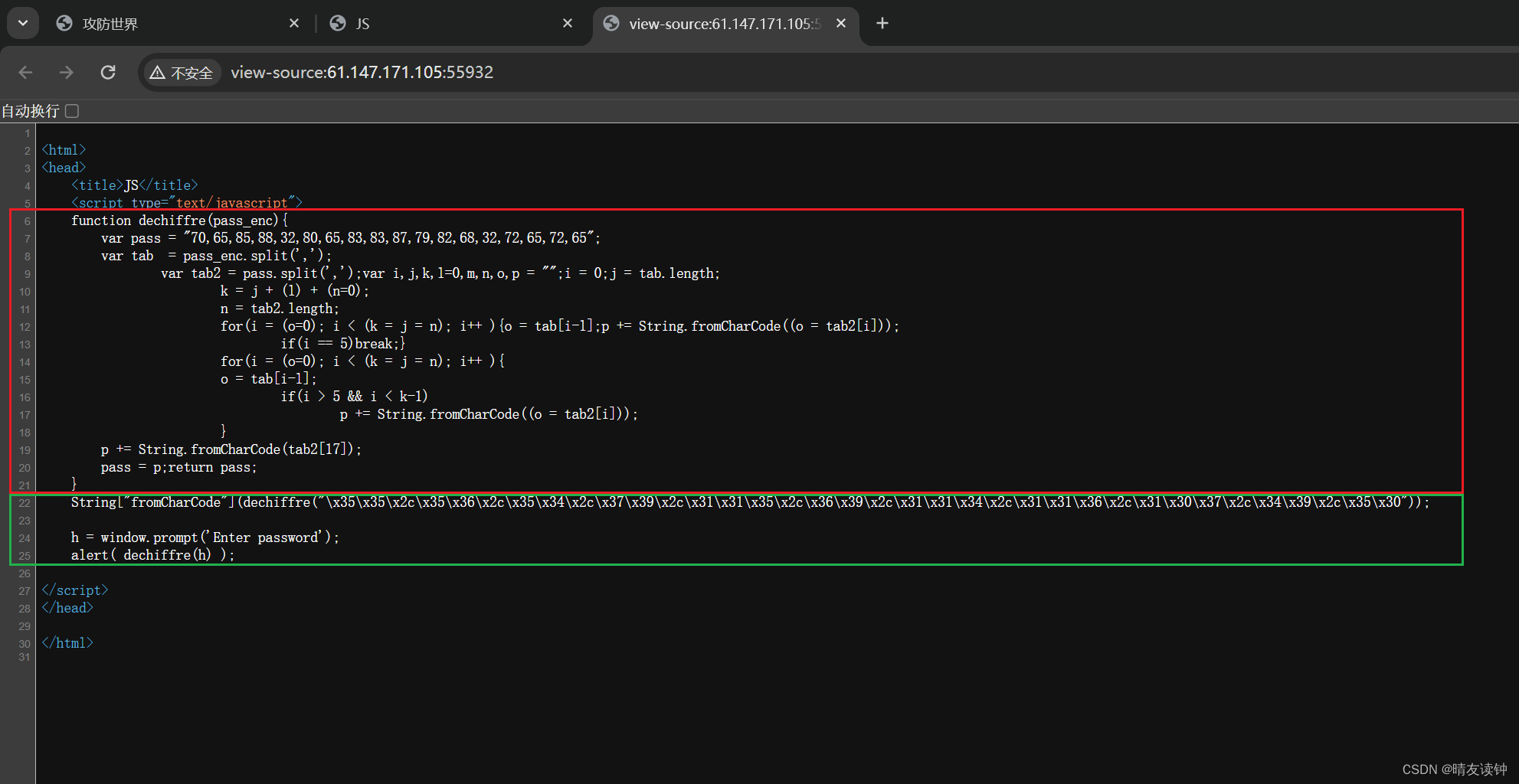Reload the view-source page
Screen dimensions: 1519x784
click(108, 72)
